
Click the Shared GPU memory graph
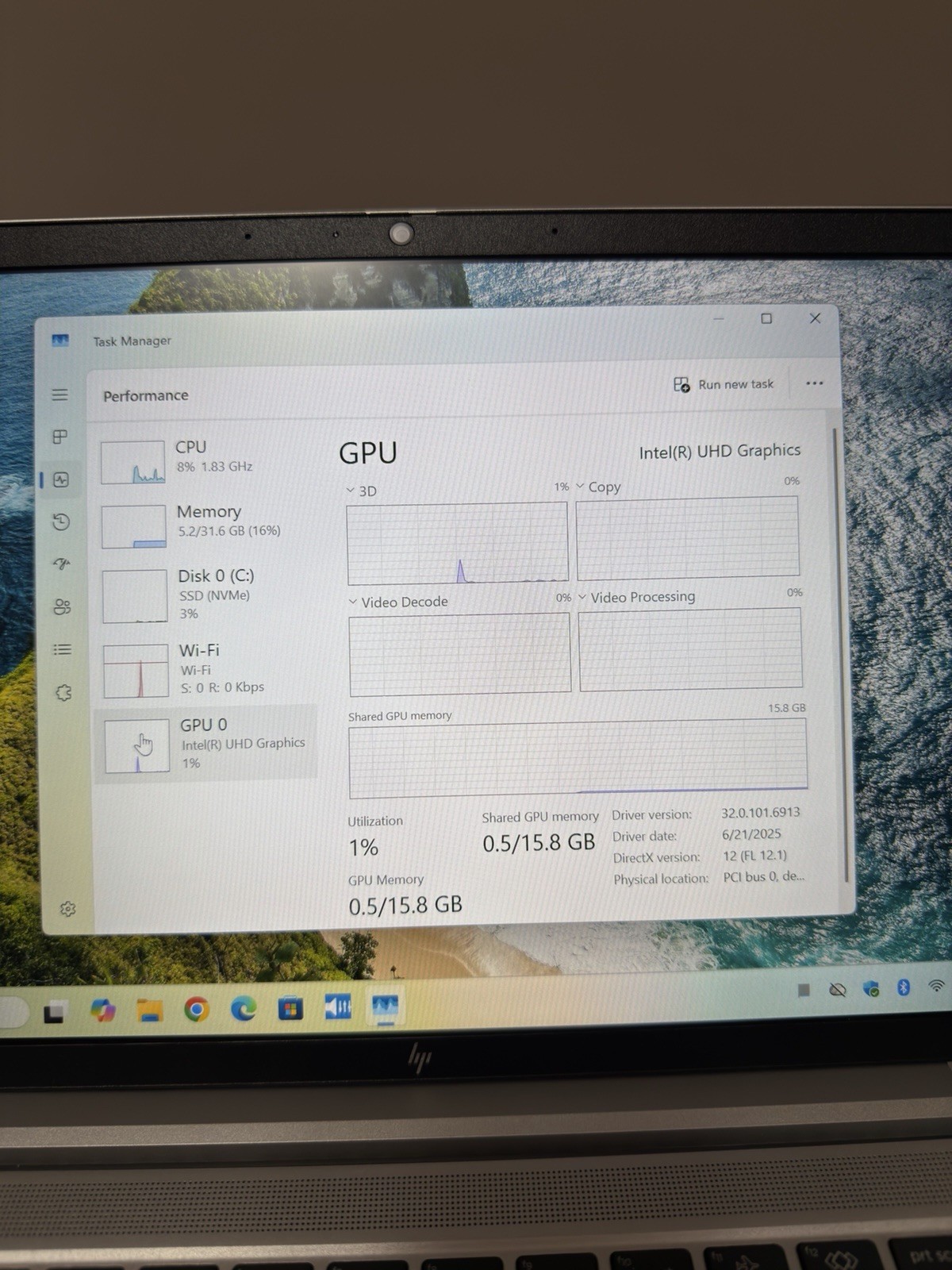tap(578, 758)
